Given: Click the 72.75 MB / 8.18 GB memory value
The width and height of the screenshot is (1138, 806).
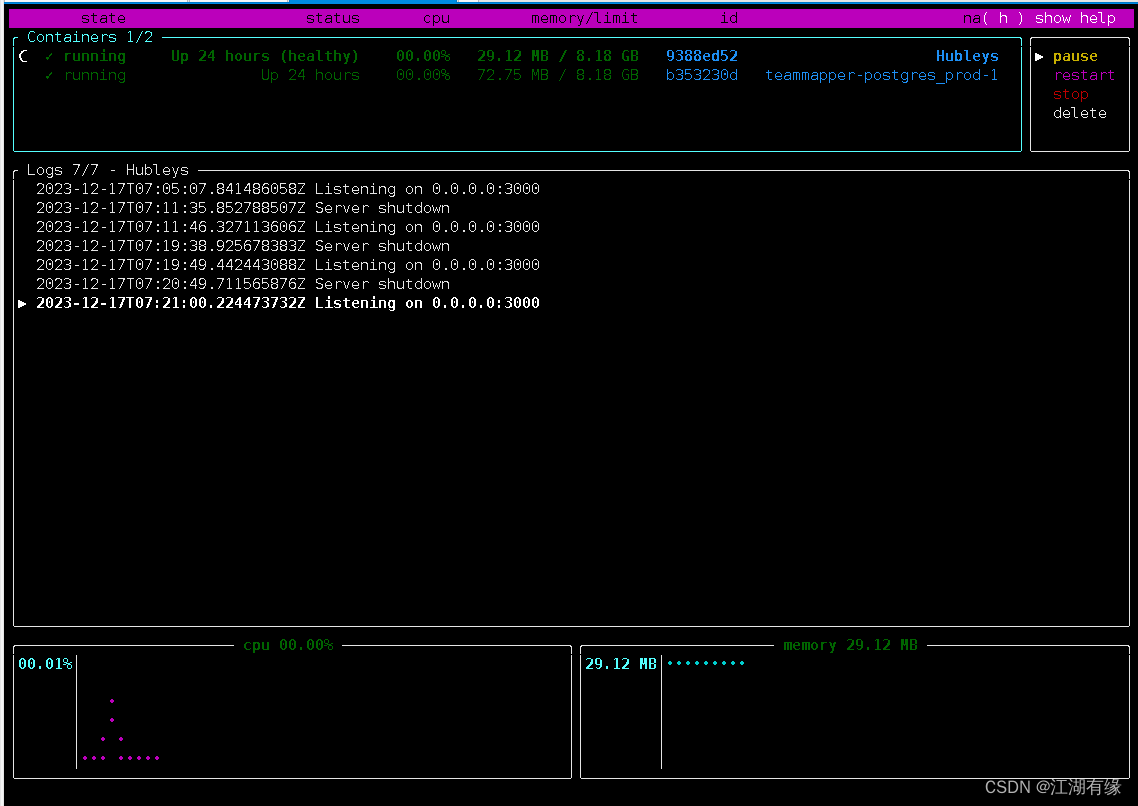Looking at the screenshot, I should pyautogui.click(x=557, y=75).
